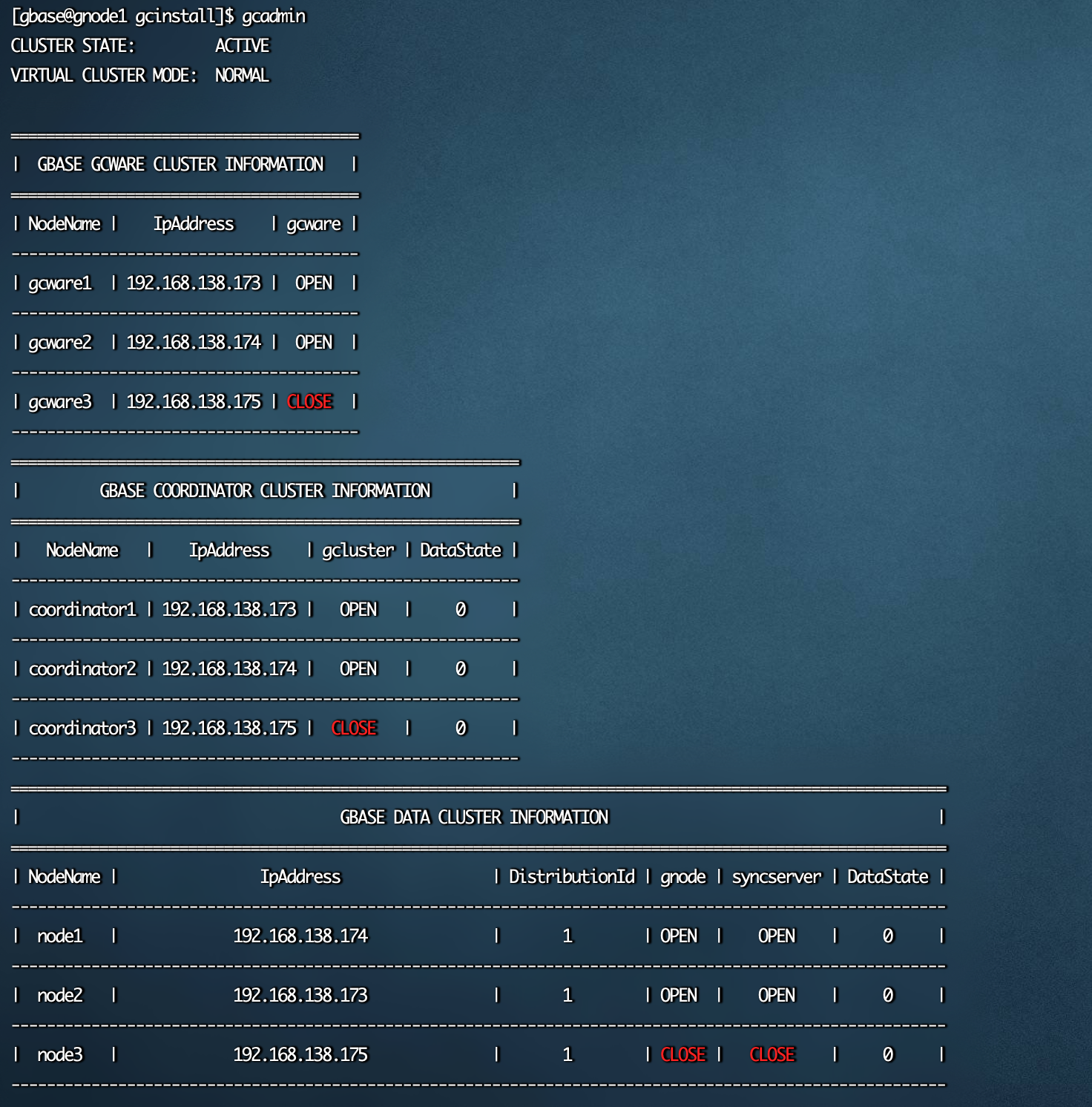Viewport: 1092px width, 1107px height.
Task: Click the OPEN status of gcware1
Action: click(x=314, y=283)
